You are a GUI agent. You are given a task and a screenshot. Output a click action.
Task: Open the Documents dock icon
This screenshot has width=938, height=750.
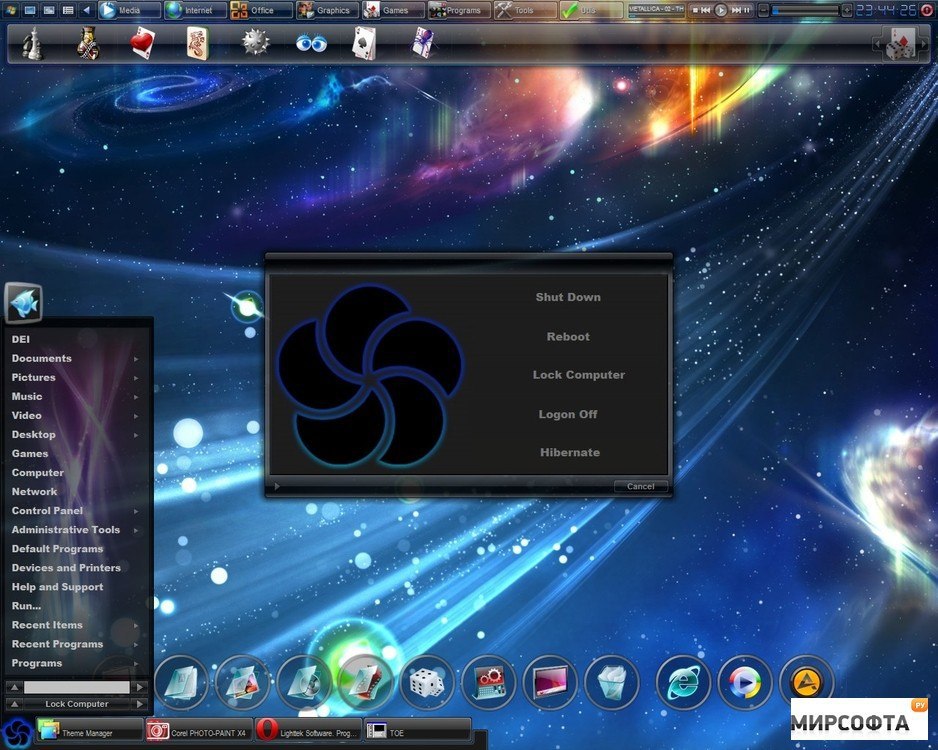181,682
